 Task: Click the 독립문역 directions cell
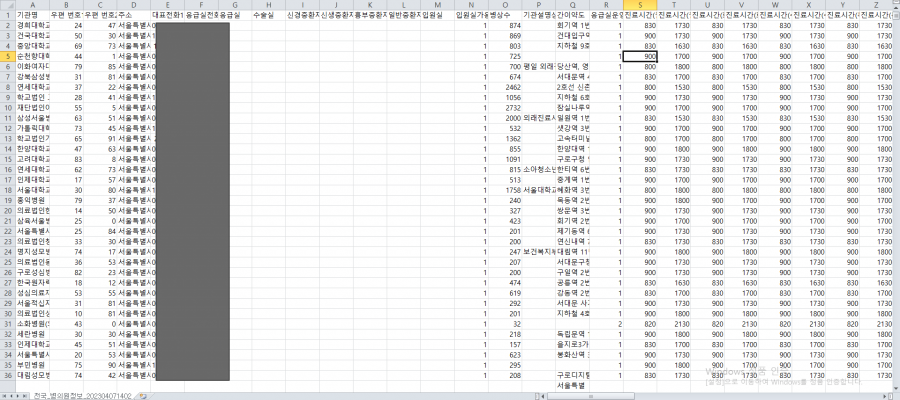click(572, 334)
